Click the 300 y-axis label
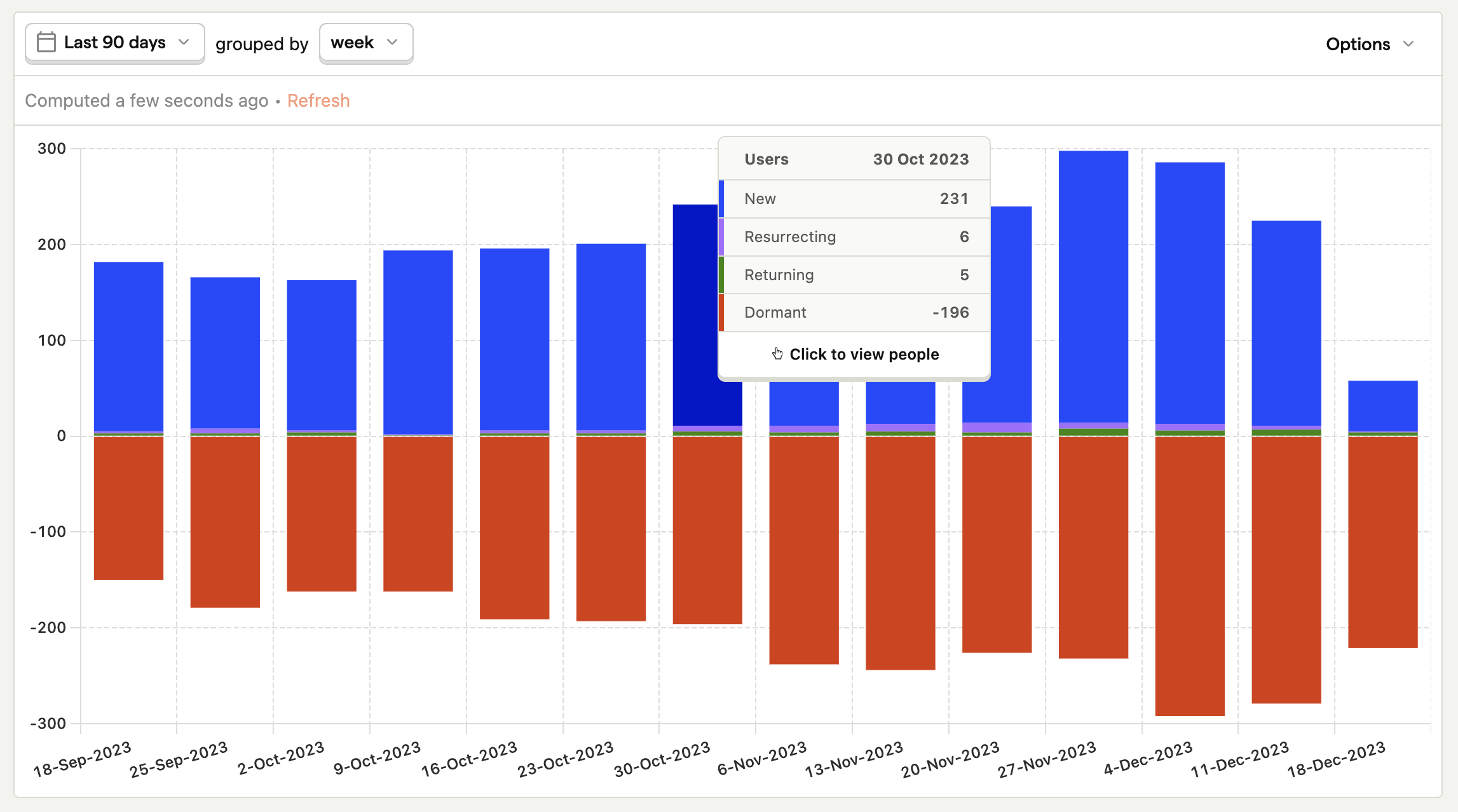The image size is (1458, 812). (x=51, y=149)
